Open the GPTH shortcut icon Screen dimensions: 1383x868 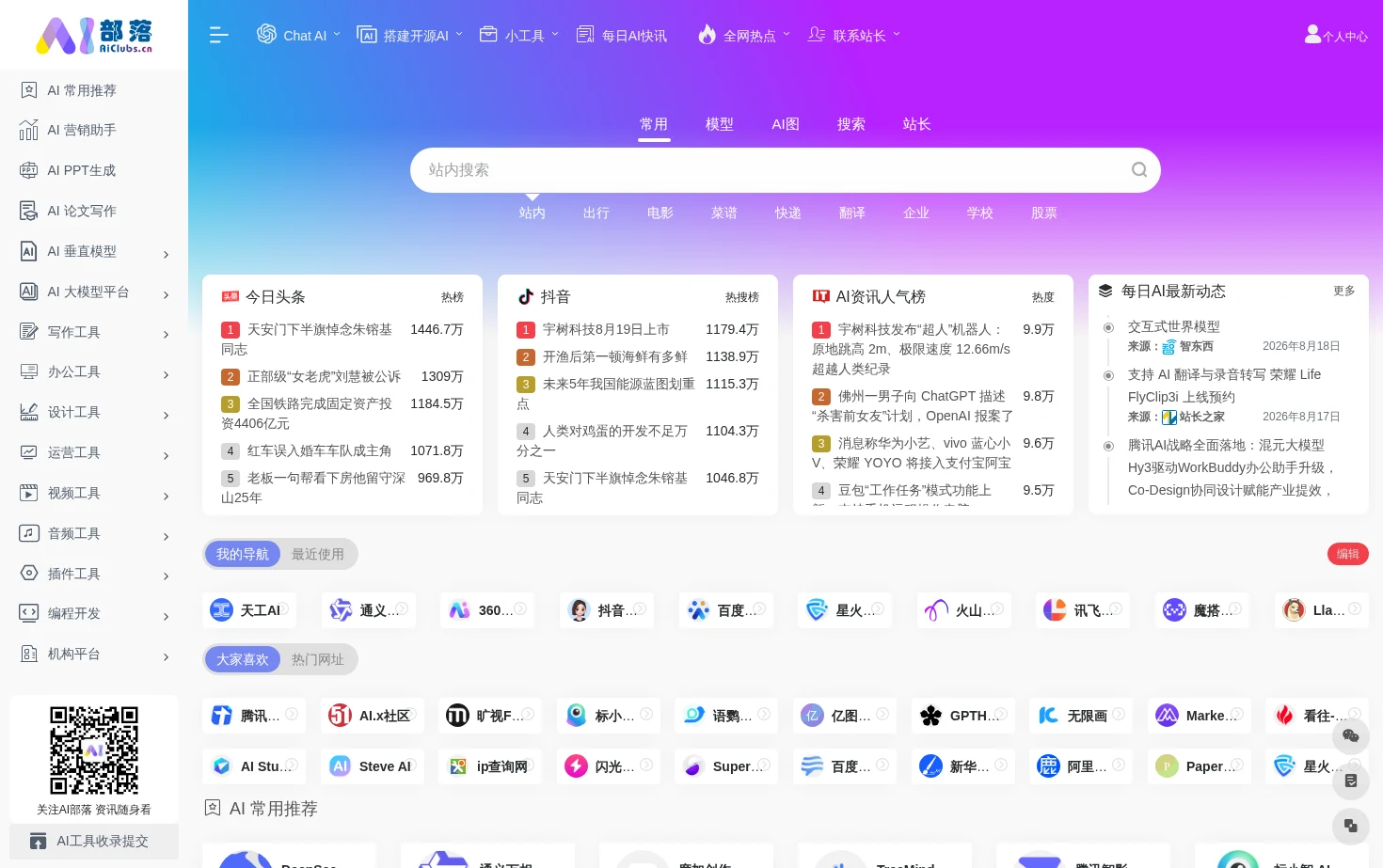click(930, 716)
